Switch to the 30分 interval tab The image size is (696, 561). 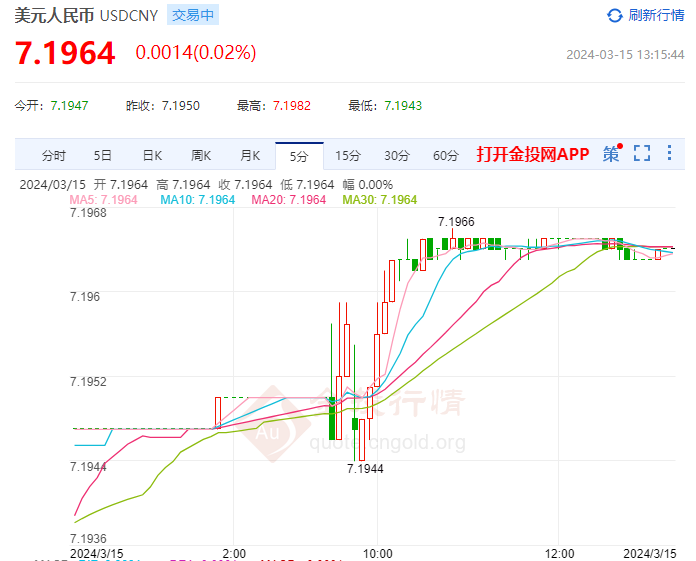click(x=397, y=156)
